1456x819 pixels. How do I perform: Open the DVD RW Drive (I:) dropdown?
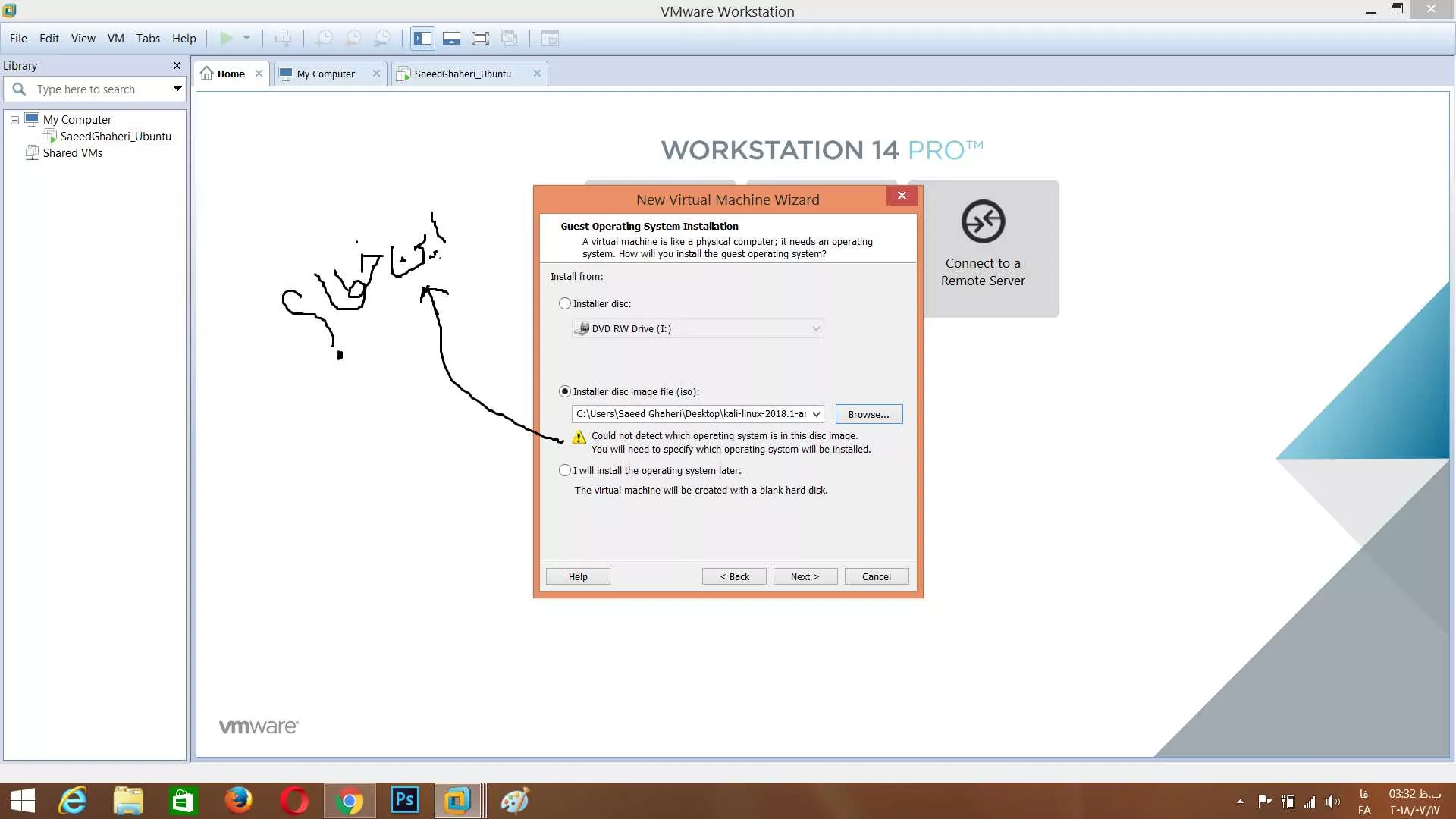pyautogui.click(x=698, y=328)
